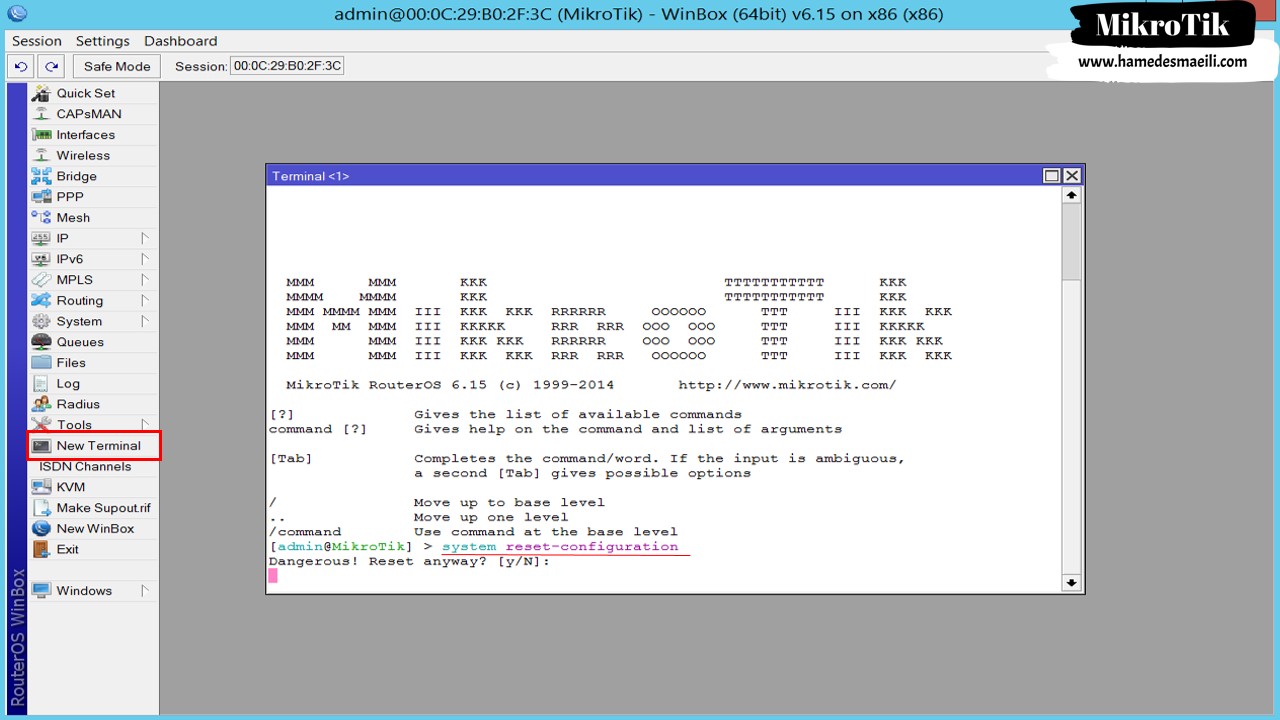This screenshot has width=1280, height=720.
Task: Click the Queues icon
Action: (x=41, y=342)
